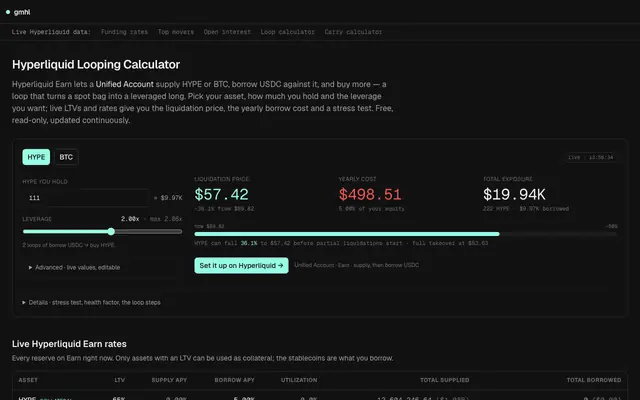The width and height of the screenshot is (640, 400).
Task: Go to the Top movers page
Action: (x=176, y=32)
